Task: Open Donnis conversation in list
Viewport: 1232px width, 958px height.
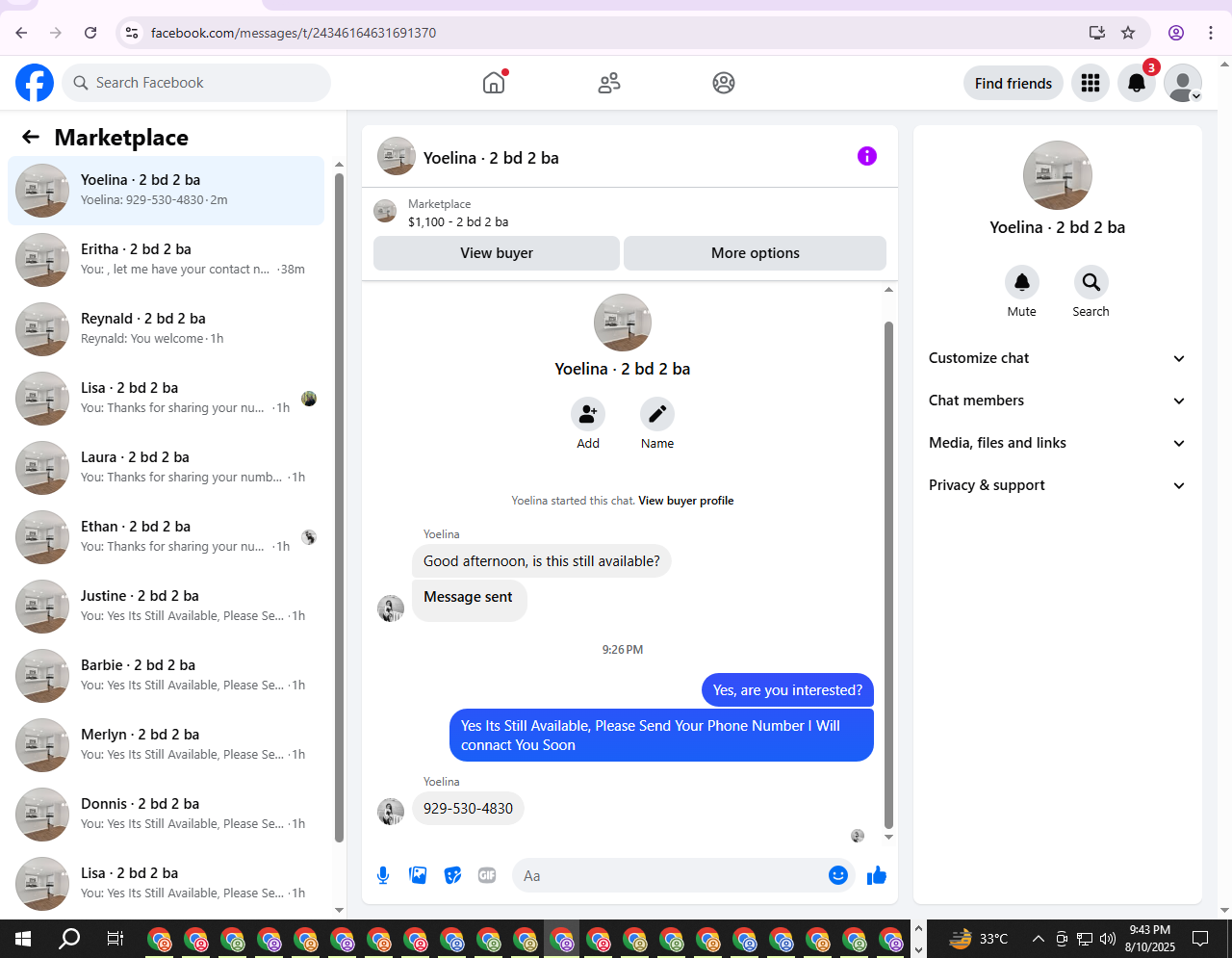Action: point(167,815)
